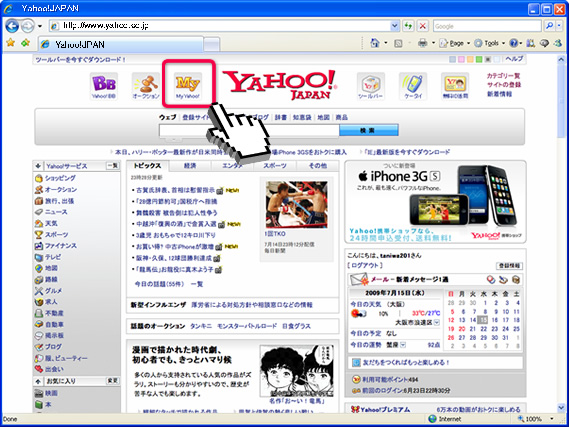Refresh the page using the green arrows
This screenshot has width=569, height=427.
(409, 26)
